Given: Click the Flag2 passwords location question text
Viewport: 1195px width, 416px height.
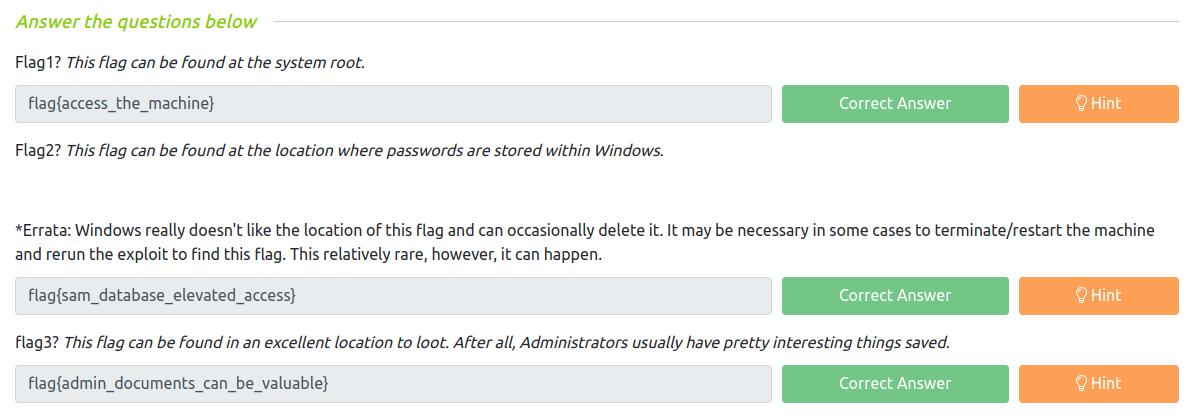Looking at the screenshot, I should pyautogui.click(x=365, y=150).
